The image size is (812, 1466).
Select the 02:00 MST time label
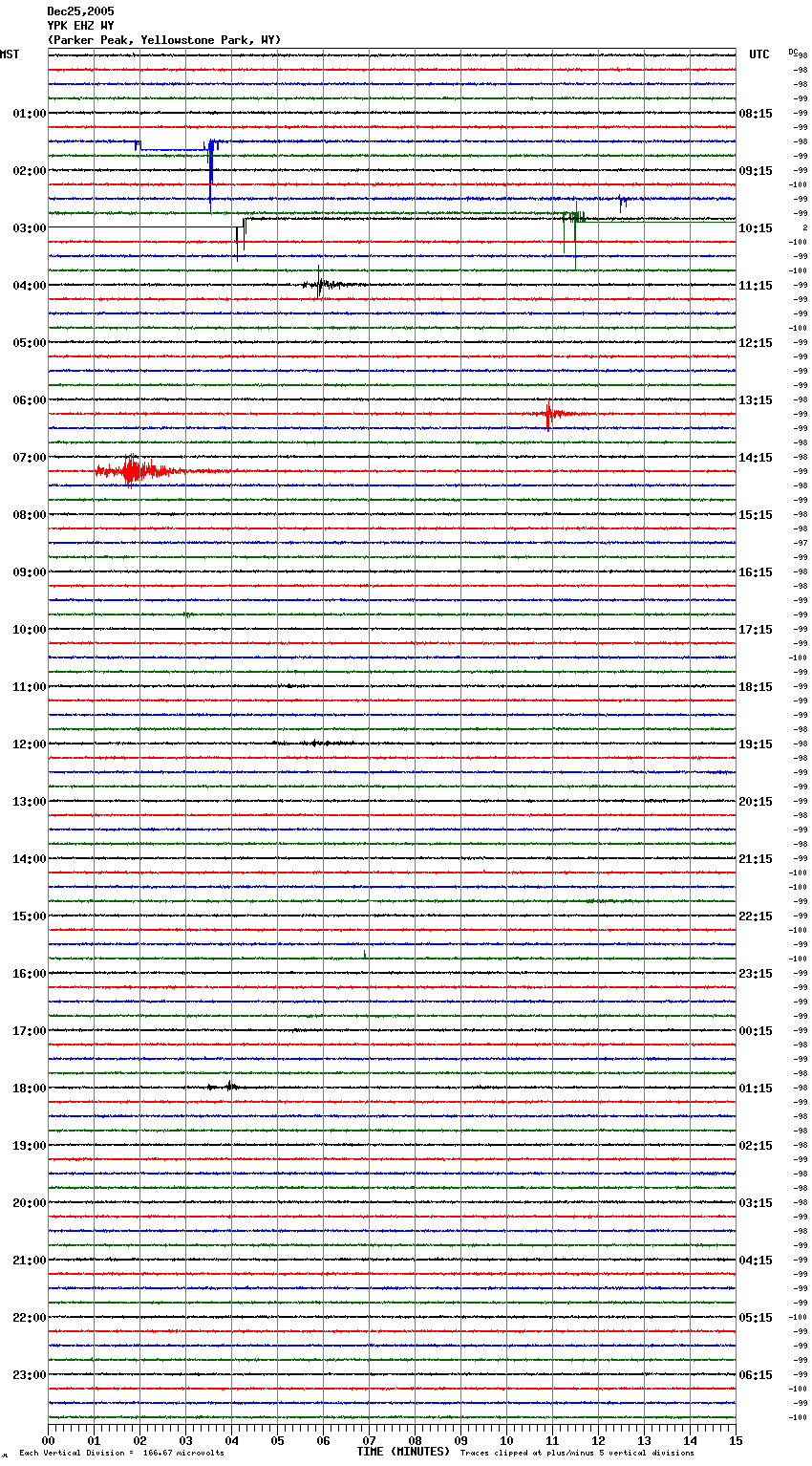click(x=30, y=171)
